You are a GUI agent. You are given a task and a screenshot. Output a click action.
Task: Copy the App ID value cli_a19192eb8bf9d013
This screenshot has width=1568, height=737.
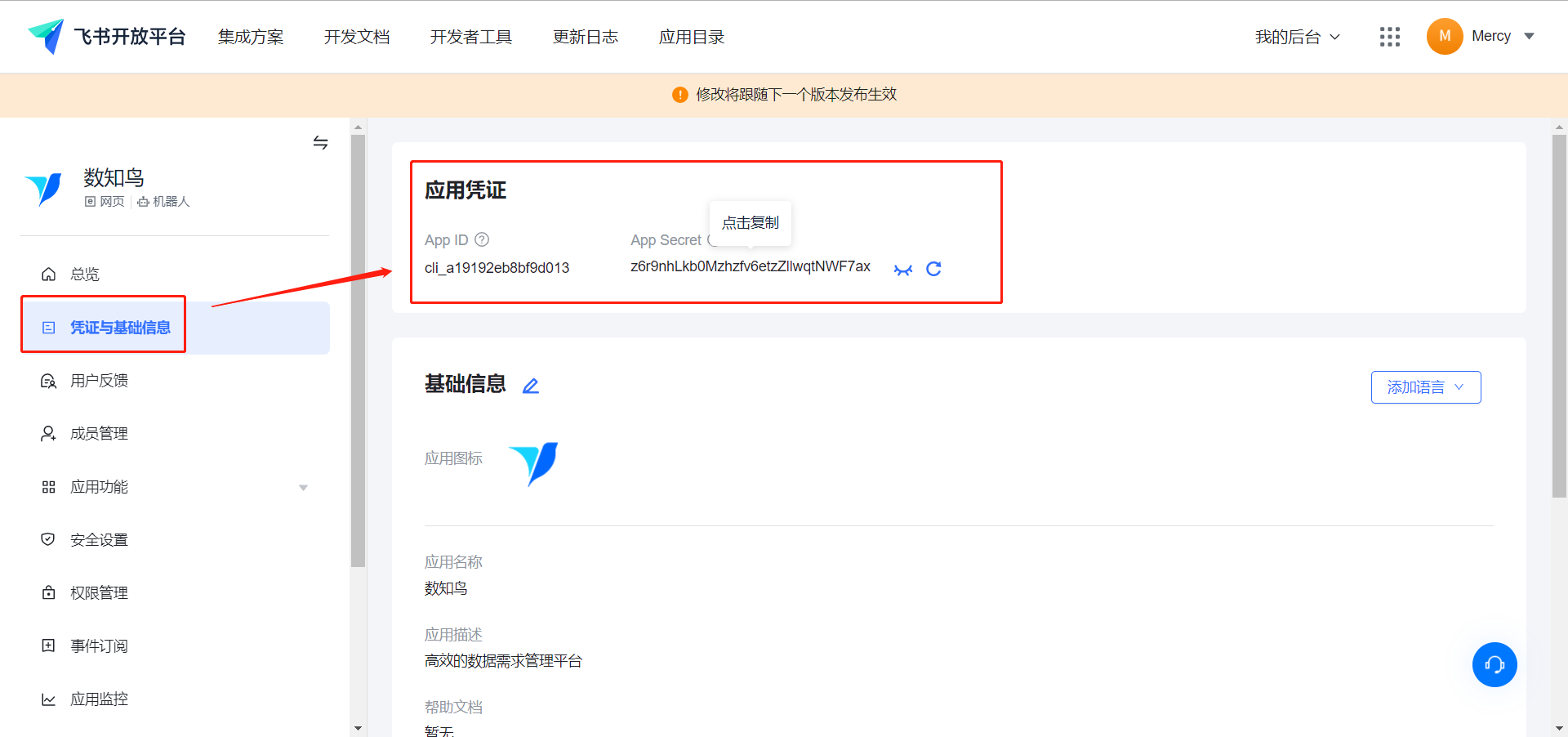tap(497, 268)
